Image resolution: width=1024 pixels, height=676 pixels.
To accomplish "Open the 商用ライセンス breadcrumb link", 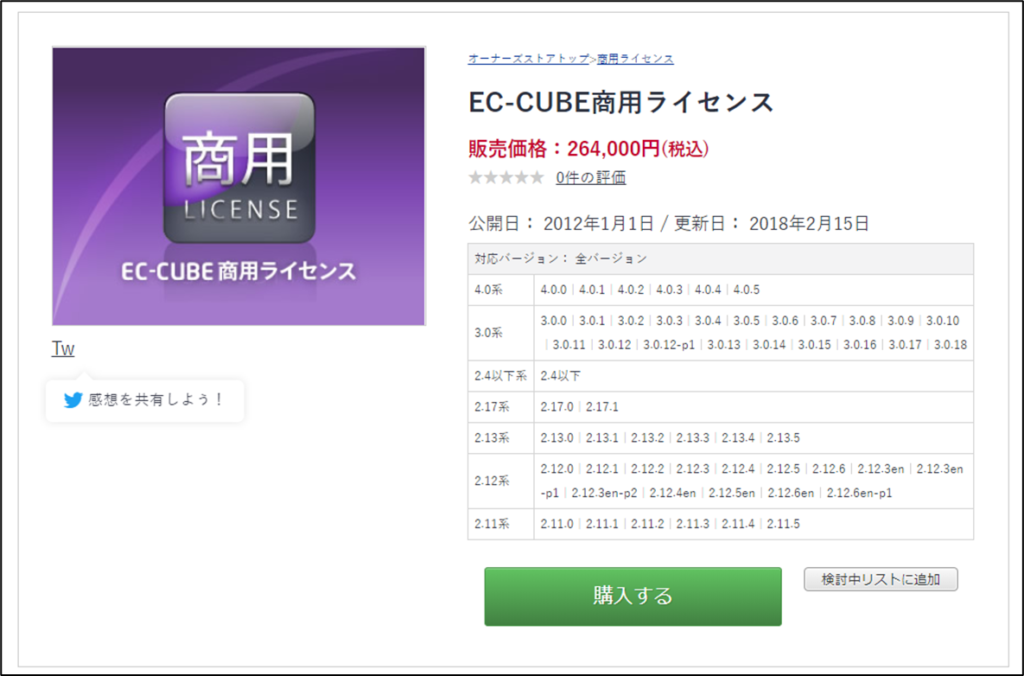I will click(635, 59).
